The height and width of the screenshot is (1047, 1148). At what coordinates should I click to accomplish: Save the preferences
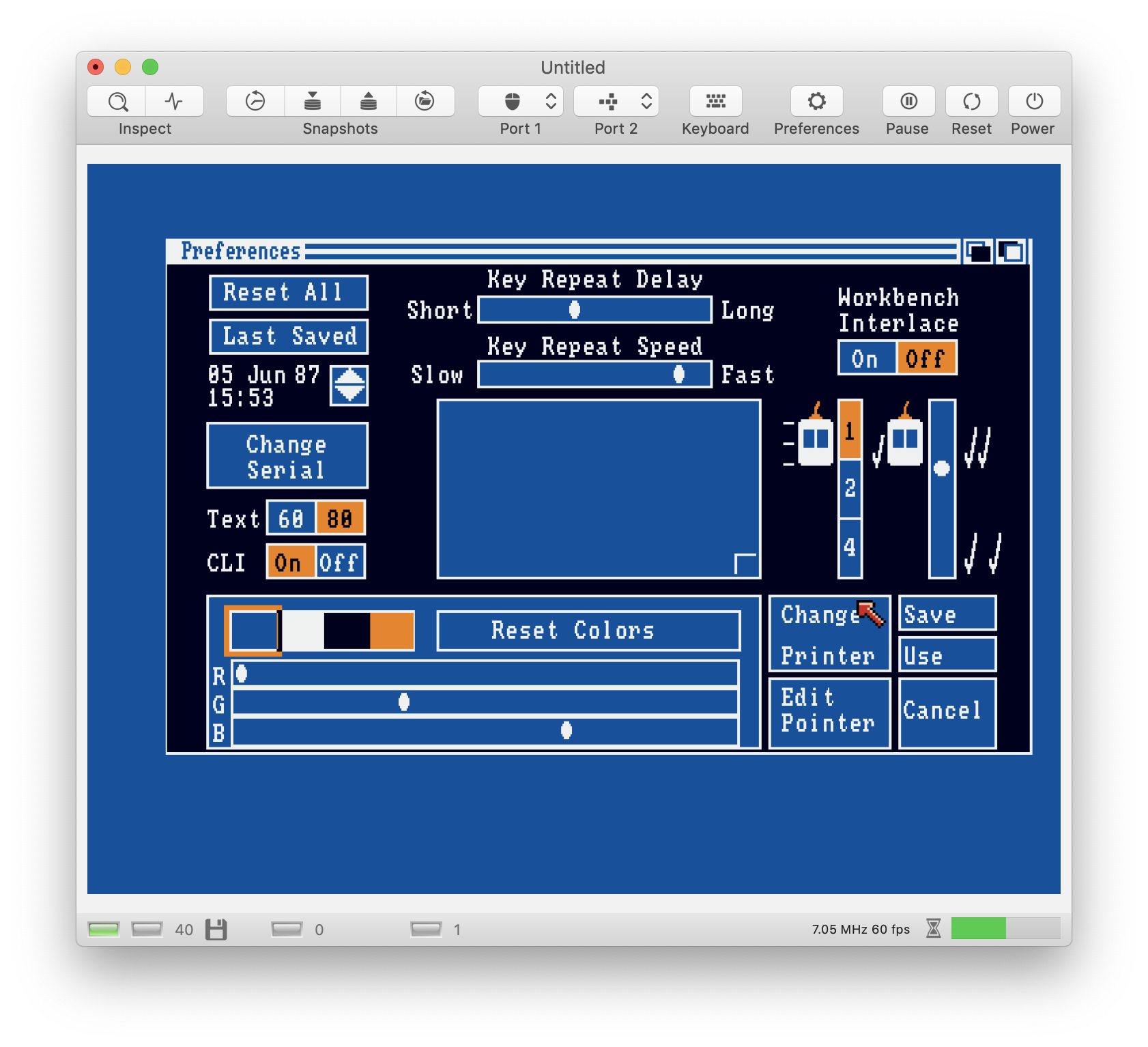pos(947,614)
